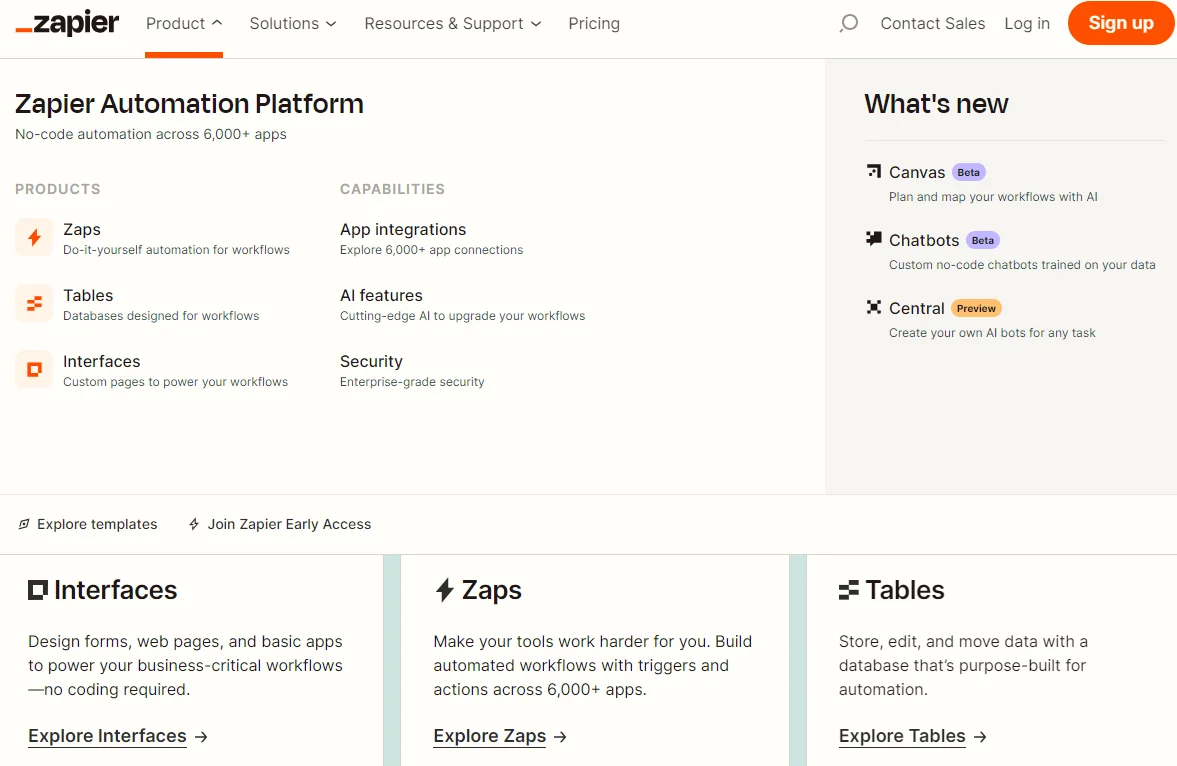The width and height of the screenshot is (1177, 766).
Task: Click the Tables icon on the Tables card
Action: tap(849, 590)
